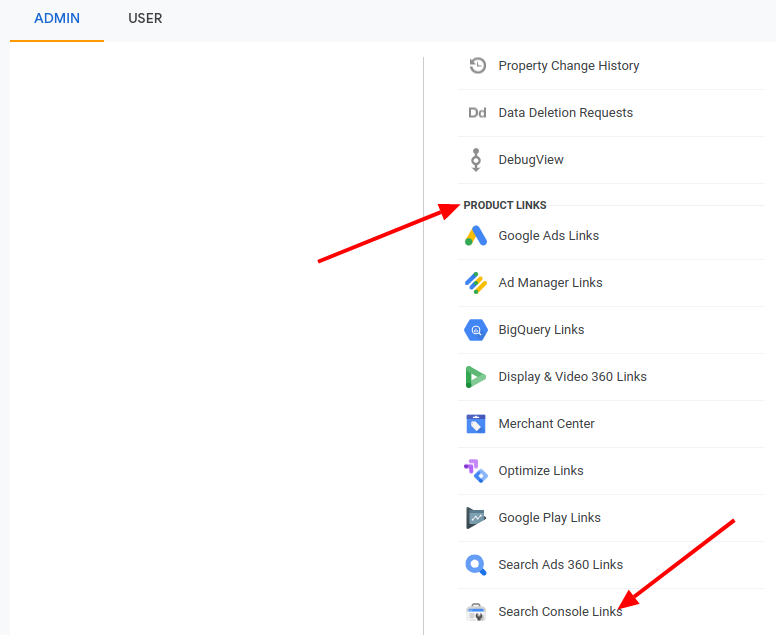This screenshot has height=635, width=776.
Task: Open Search Console Links text link
Action: click(560, 612)
